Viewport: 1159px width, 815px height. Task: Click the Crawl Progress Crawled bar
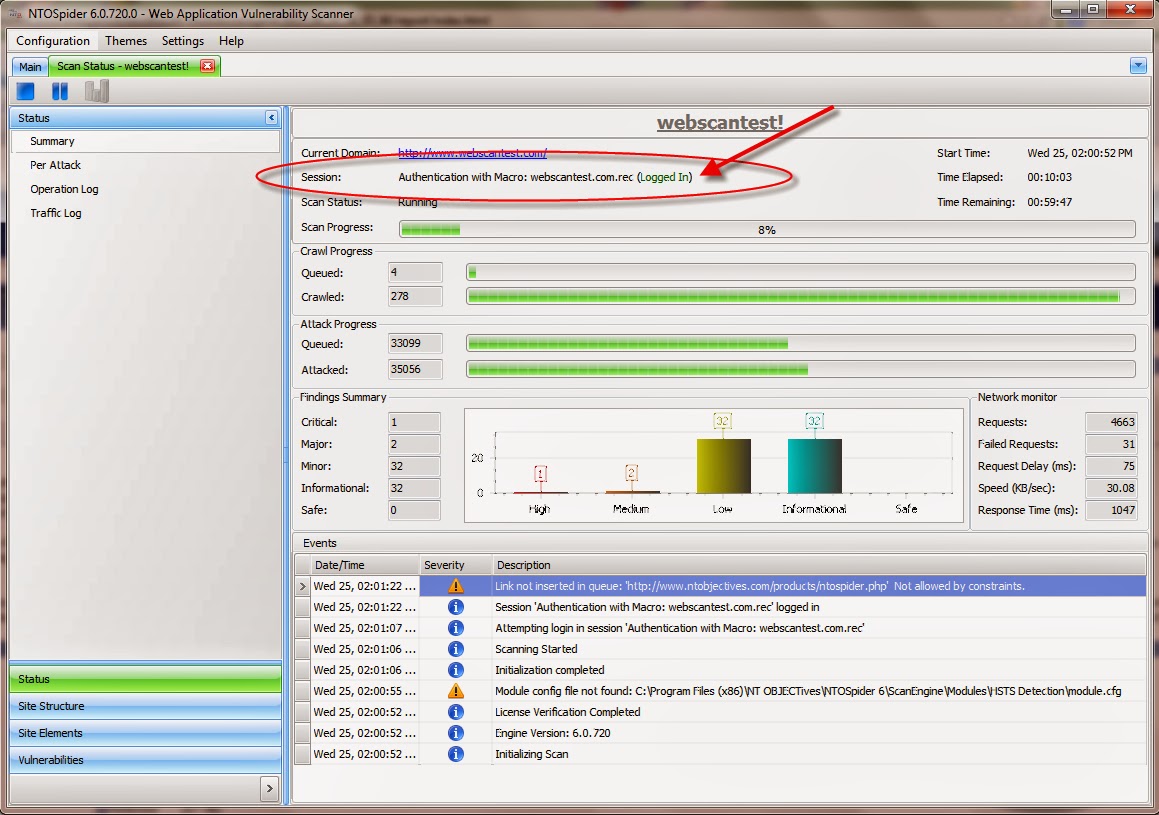tap(801, 296)
